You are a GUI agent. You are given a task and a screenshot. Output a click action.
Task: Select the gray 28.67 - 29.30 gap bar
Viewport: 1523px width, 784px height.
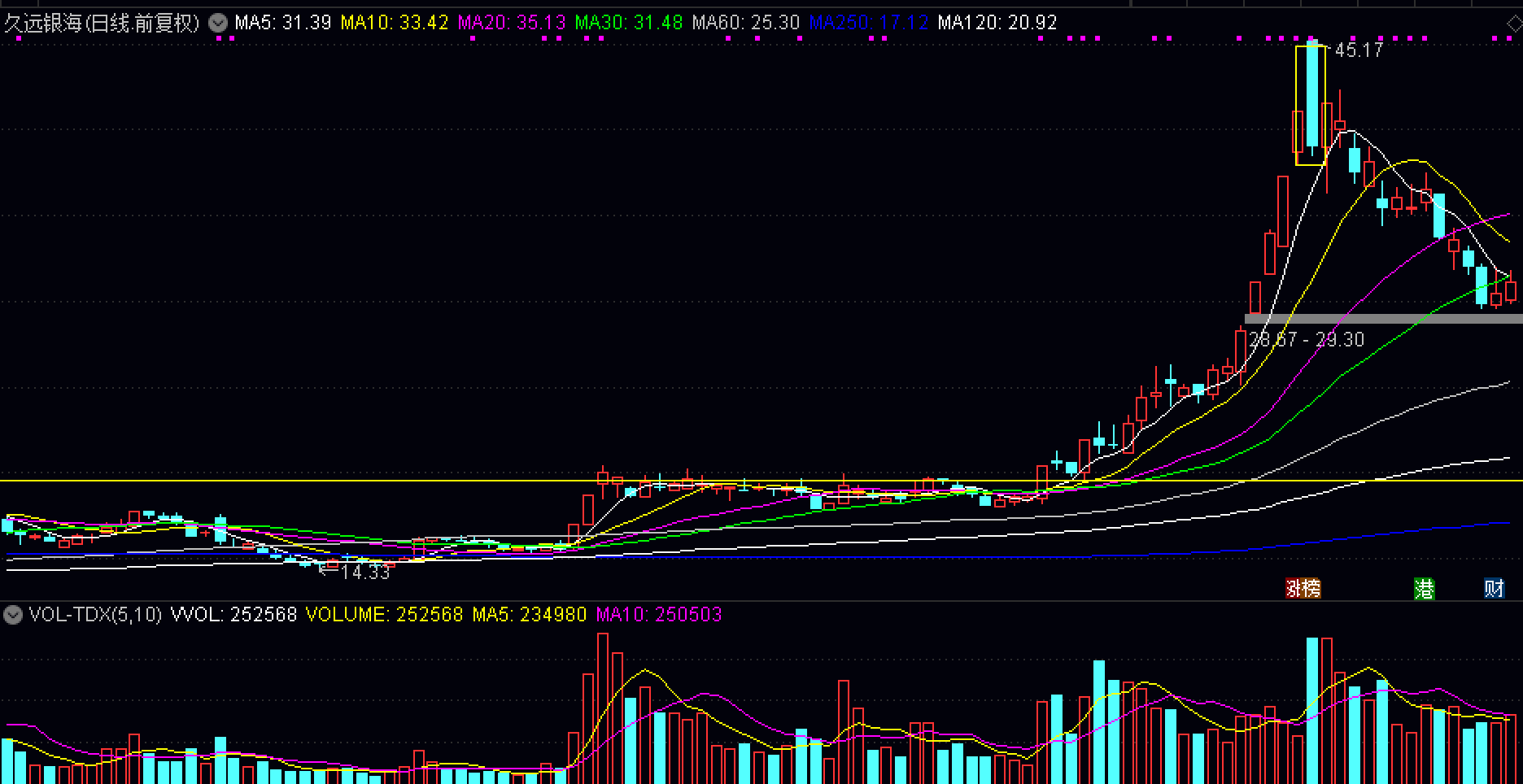[x=1383, y=319]
